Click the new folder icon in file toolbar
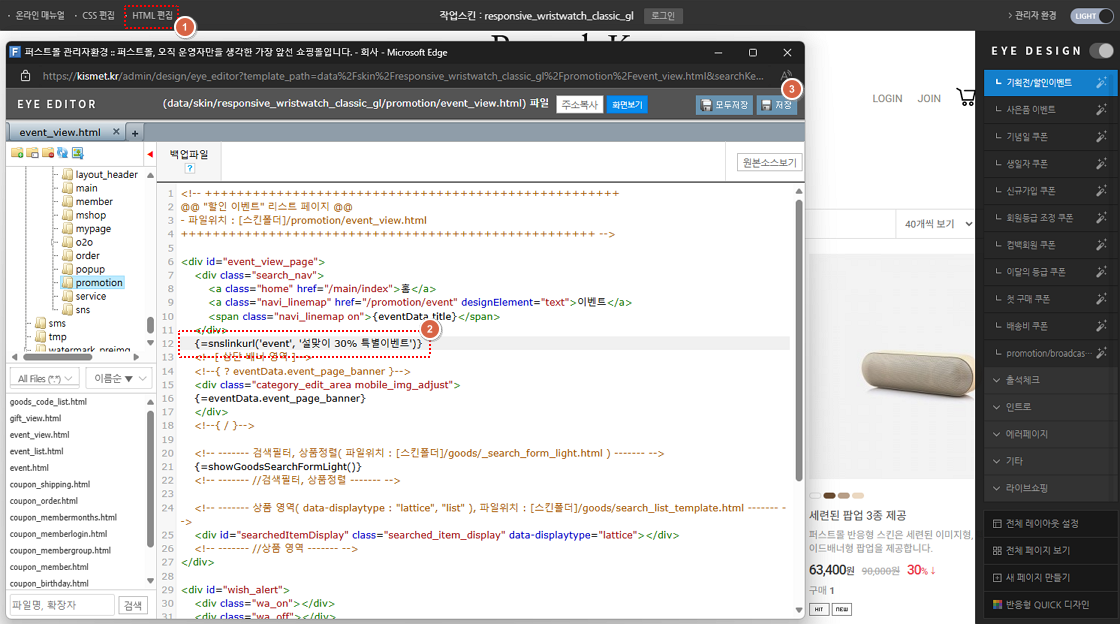1120x624 pixels. tap(17, 153)
